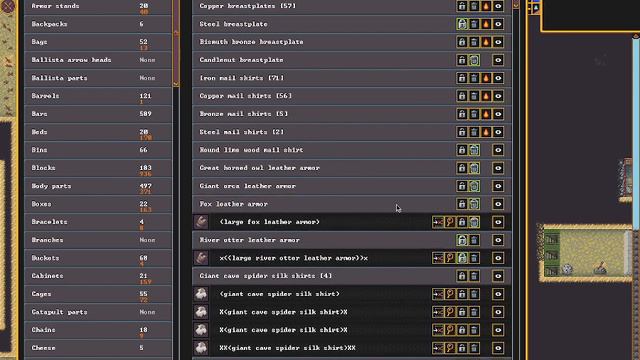
Task: Select the Backpacks category
Action: [x=98, y=24]
